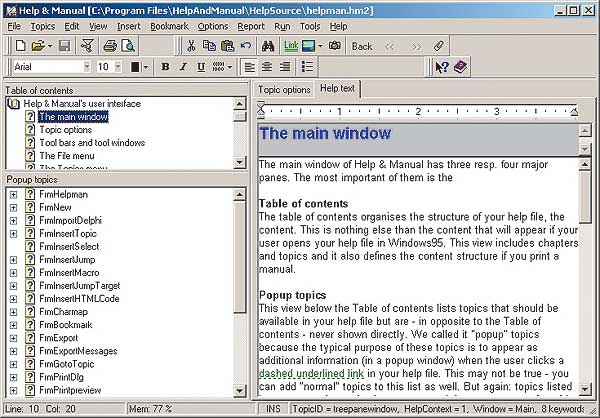Click the What's This help cursor icon
Viewport: 600px width, 418px height.
(x=442, y=67)
